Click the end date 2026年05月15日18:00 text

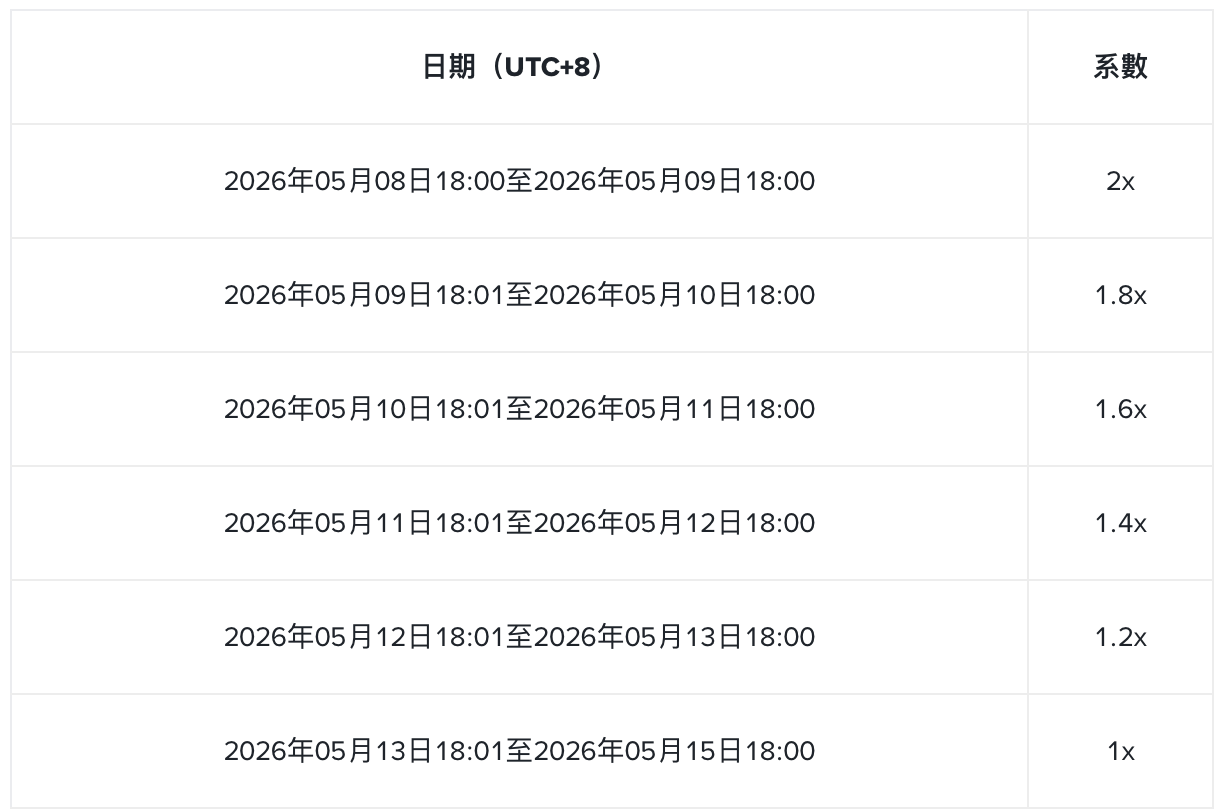pos(675,751)
